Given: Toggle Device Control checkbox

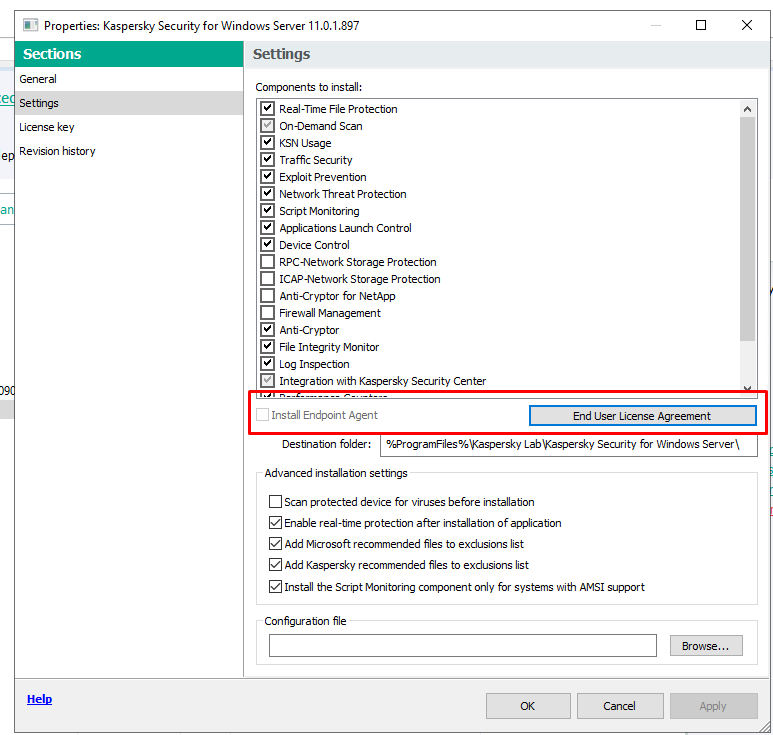Looking at the screenshot, I should (x=267, y=245).
